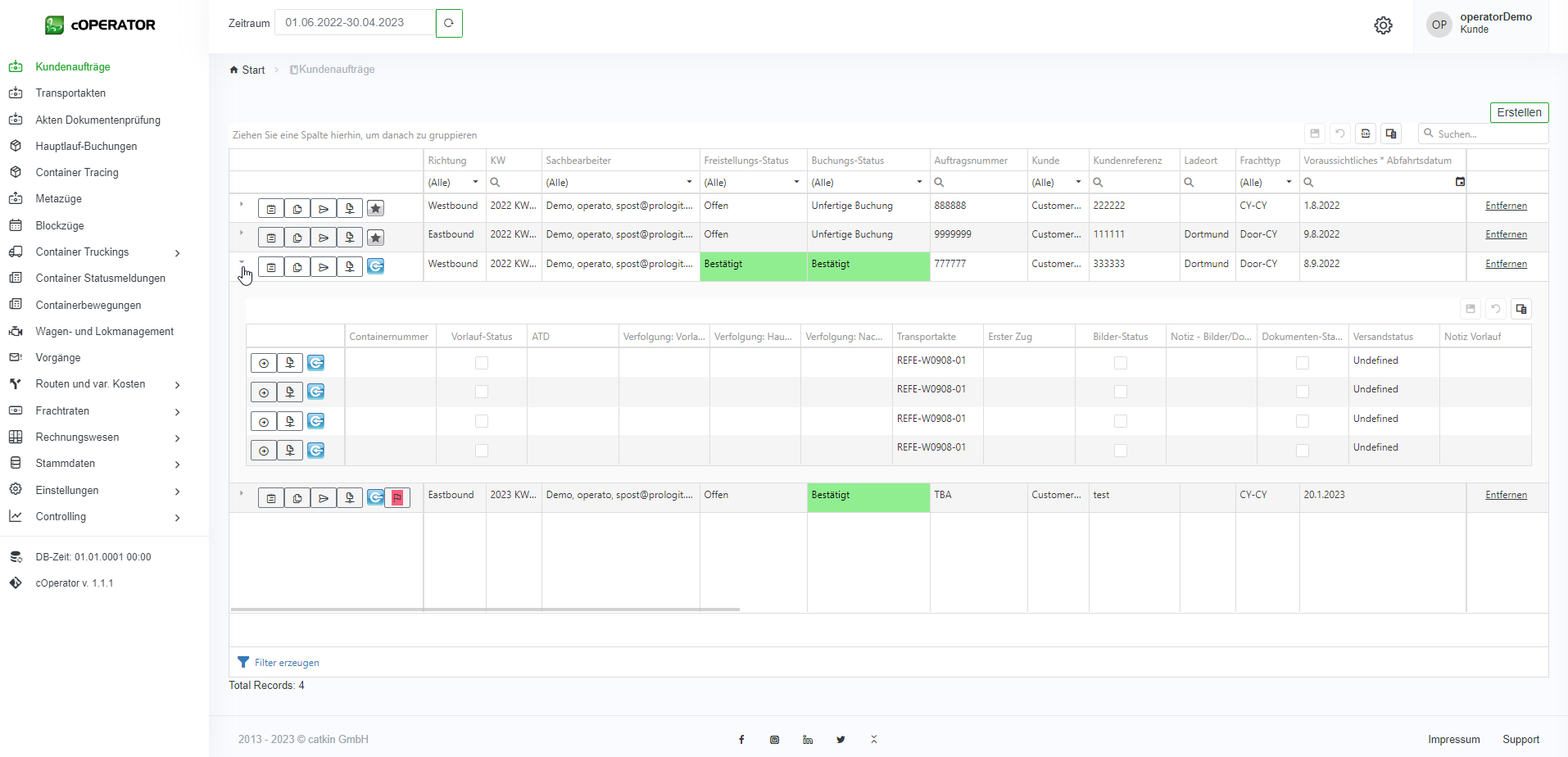The height and width of the screenshot is (757, 1568).
Task: Click Entfernen link for order 888888
Action: point(1506,206)
